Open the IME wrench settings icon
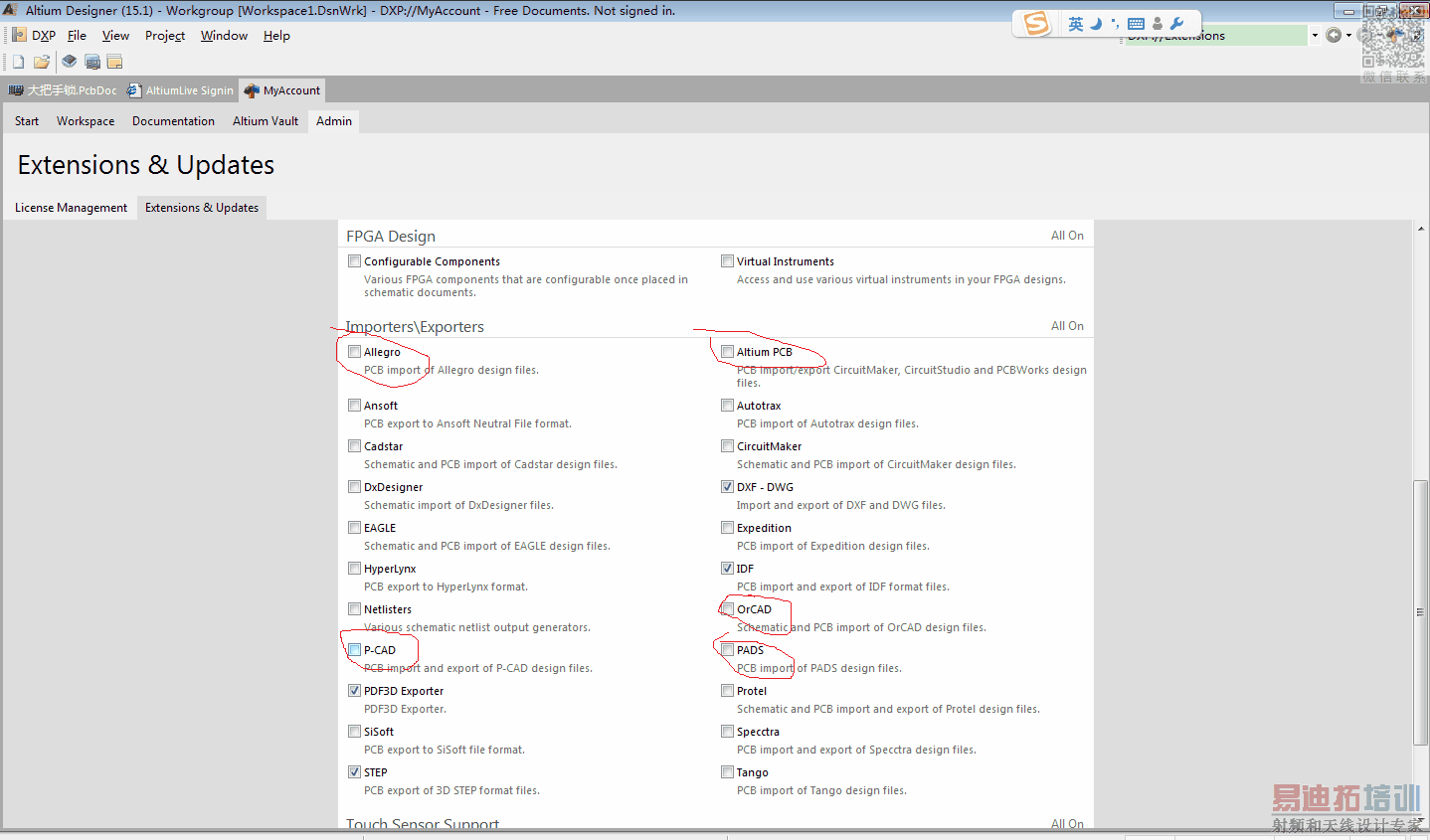Screen dimensions: 1430x840 tap(1177, 24)
